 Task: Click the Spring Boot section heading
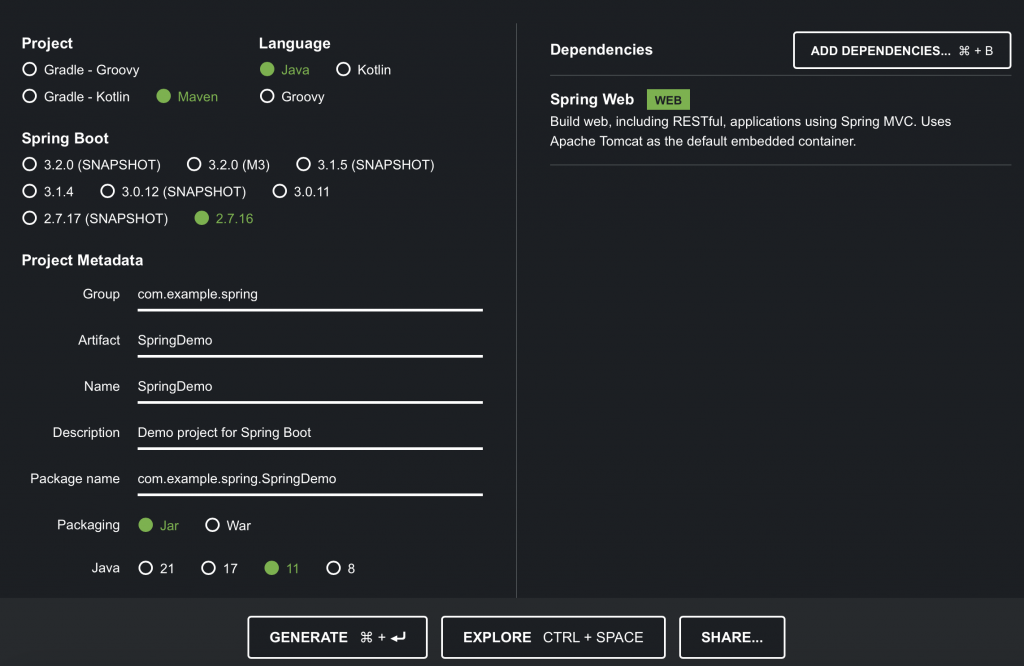[65, 138]
